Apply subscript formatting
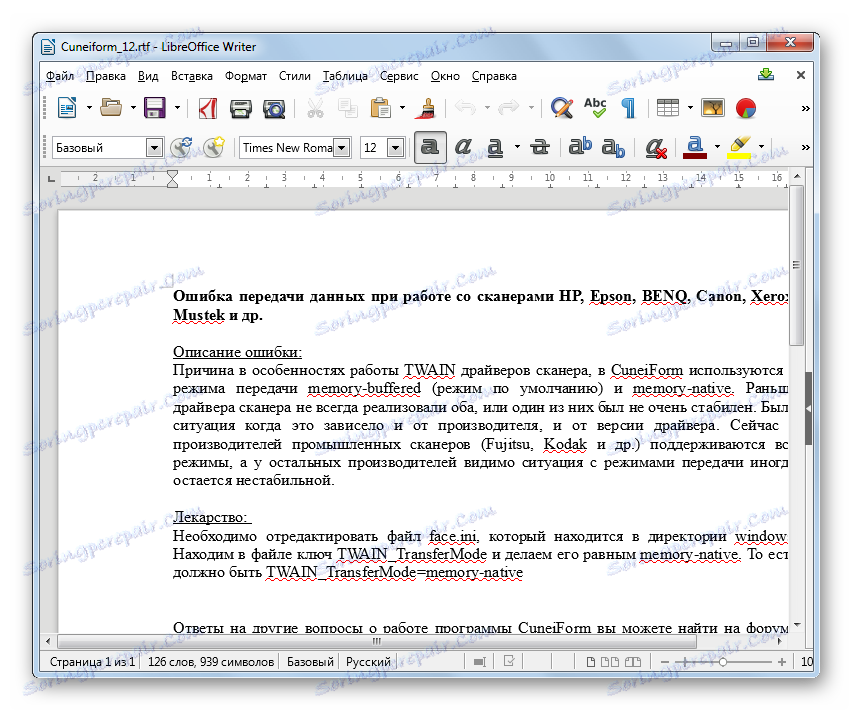Image resolution: width=853 pixels, height=711 pixels. [613, 148]
